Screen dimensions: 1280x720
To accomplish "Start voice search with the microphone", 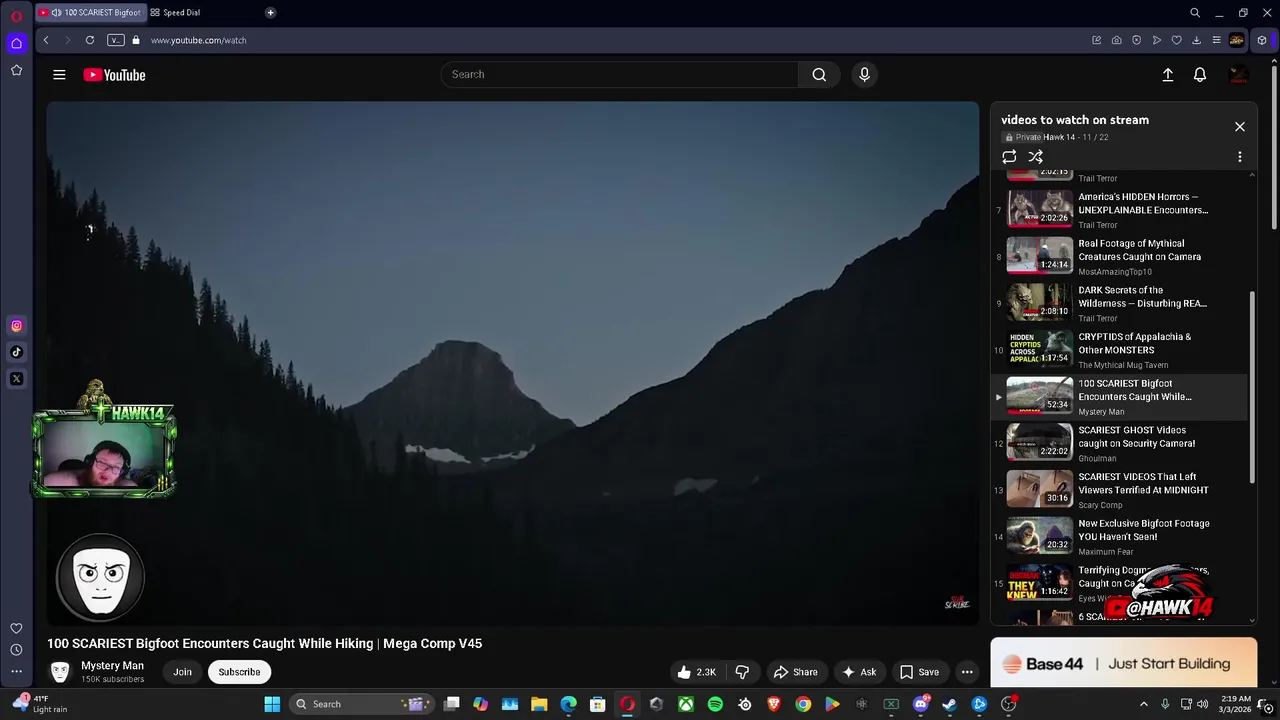I will pyautogui.click(x=865, y=74).
